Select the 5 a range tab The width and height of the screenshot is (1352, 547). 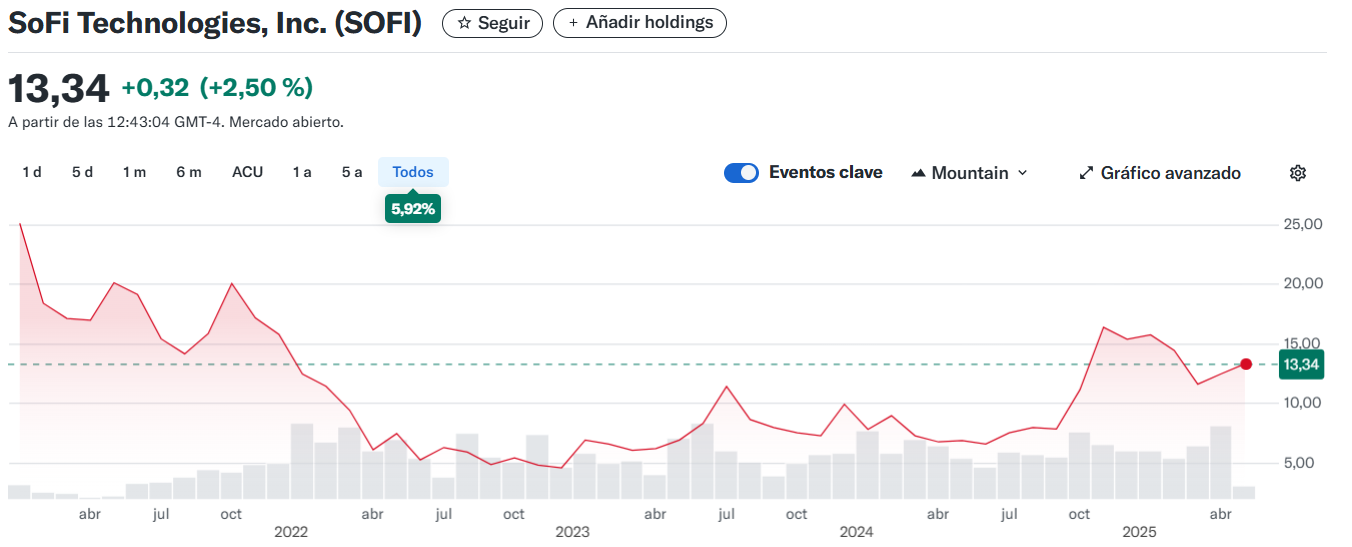352,172
